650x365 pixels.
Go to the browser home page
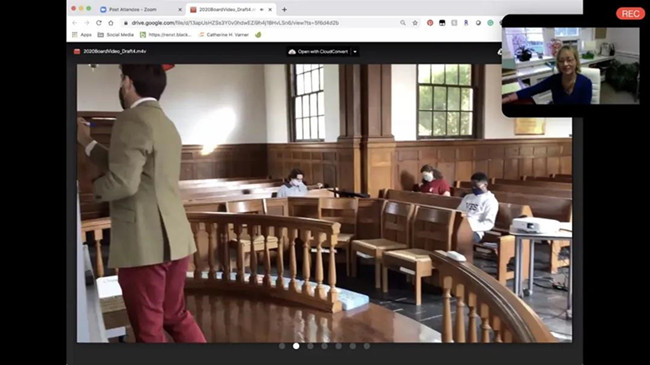click(111, 23)
